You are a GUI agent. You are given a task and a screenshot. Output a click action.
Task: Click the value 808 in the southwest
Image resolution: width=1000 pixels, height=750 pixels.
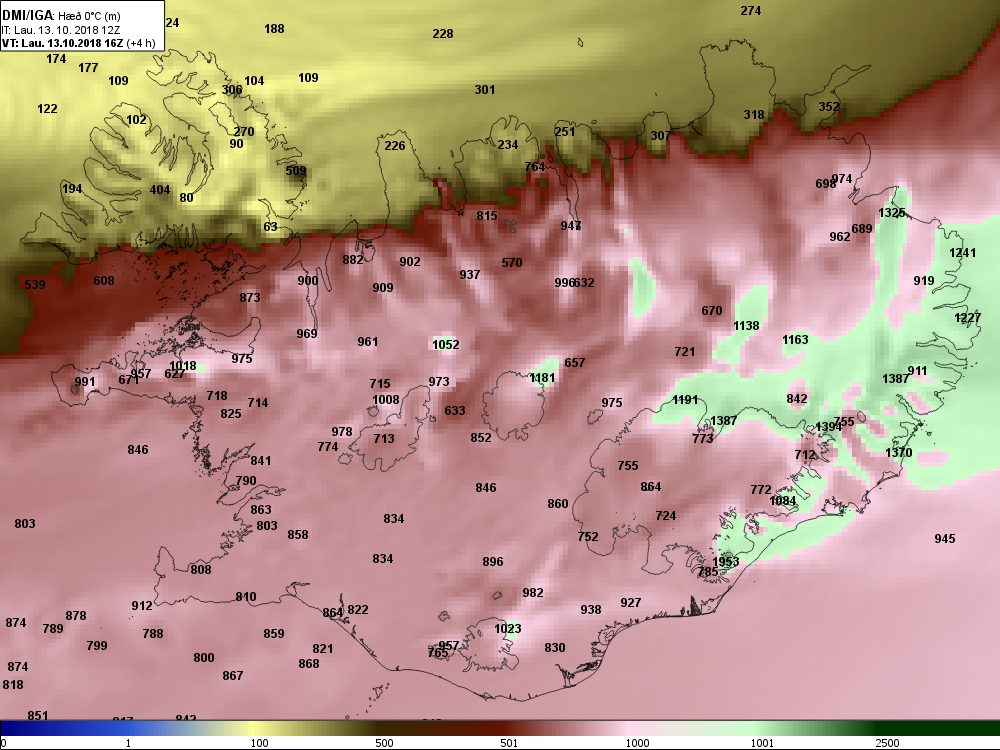200,570
